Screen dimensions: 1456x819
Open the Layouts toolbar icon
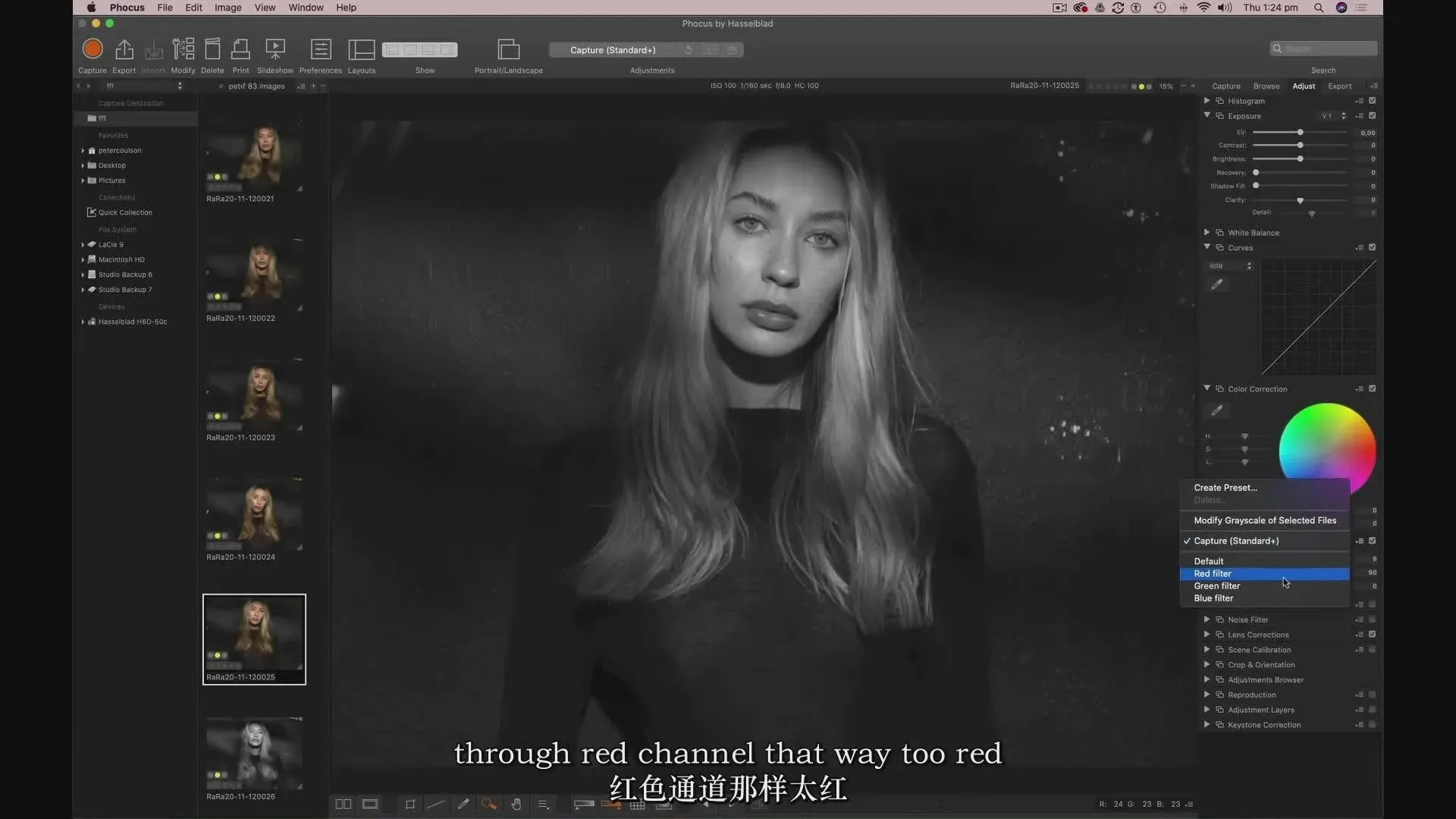tap(361, 49)
